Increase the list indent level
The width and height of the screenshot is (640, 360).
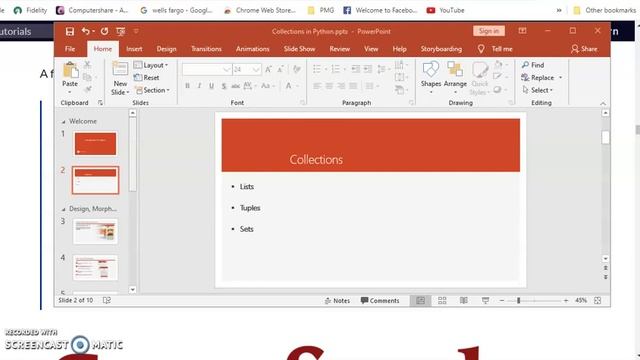coord(368,69)
